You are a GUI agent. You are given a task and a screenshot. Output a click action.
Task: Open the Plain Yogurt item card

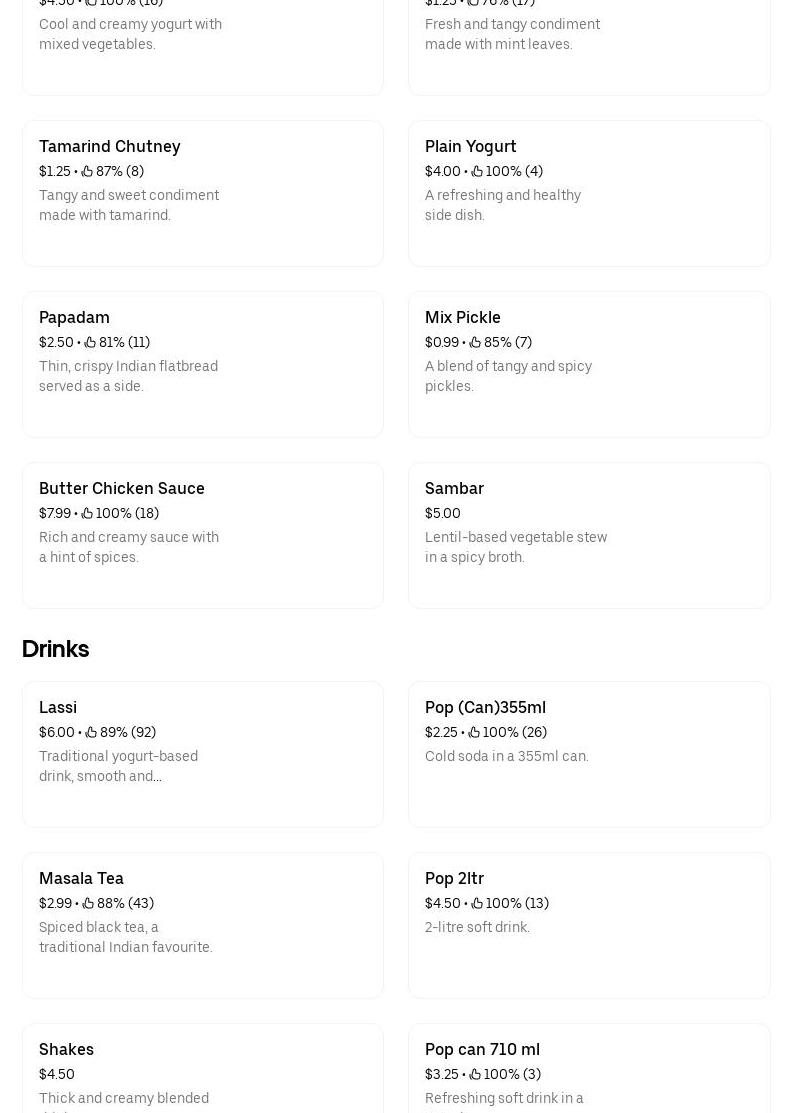tap(589, 193)
